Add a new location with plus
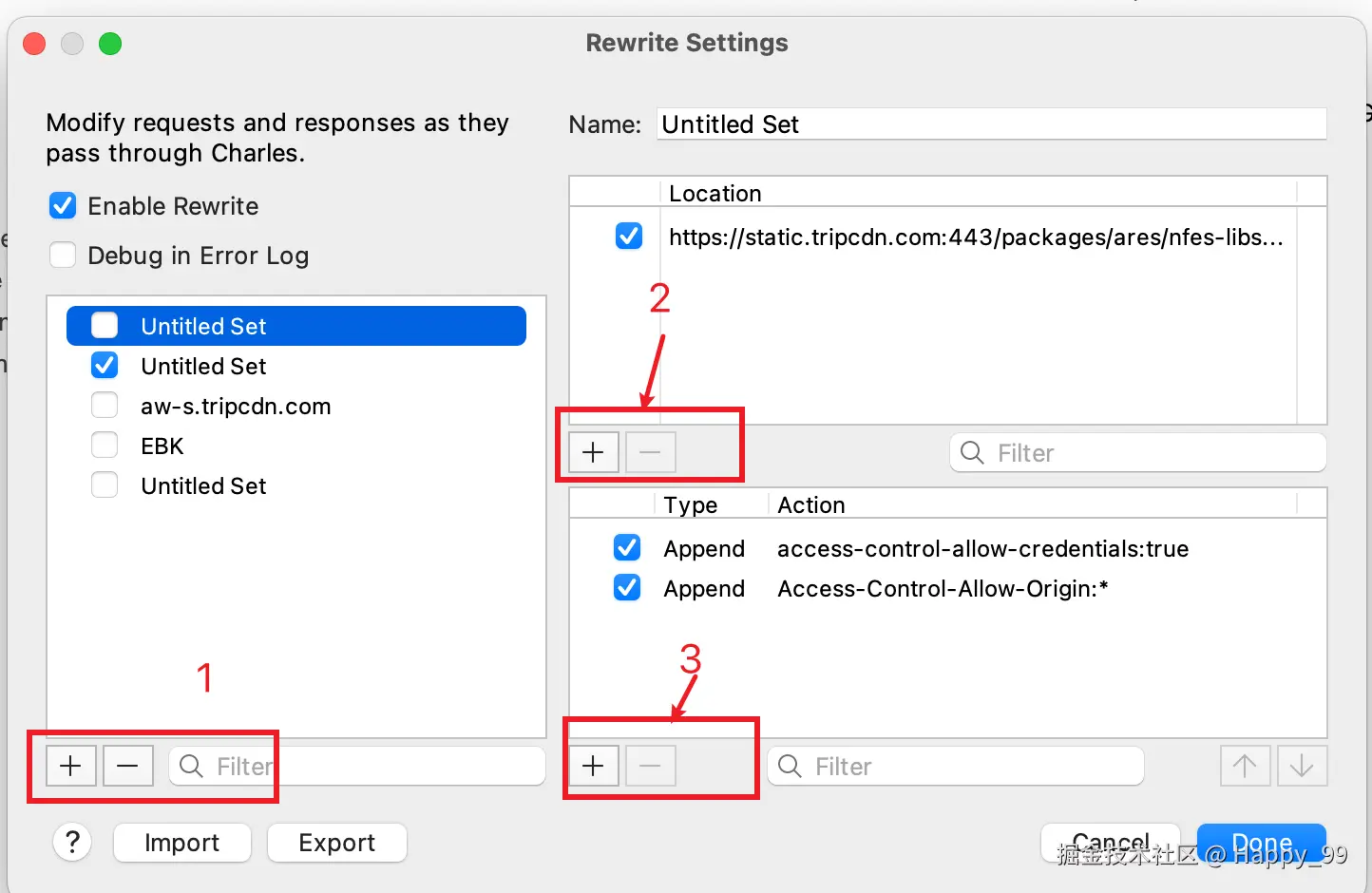Viewport: 1372px width, 893px height. (x=594, y=452)
